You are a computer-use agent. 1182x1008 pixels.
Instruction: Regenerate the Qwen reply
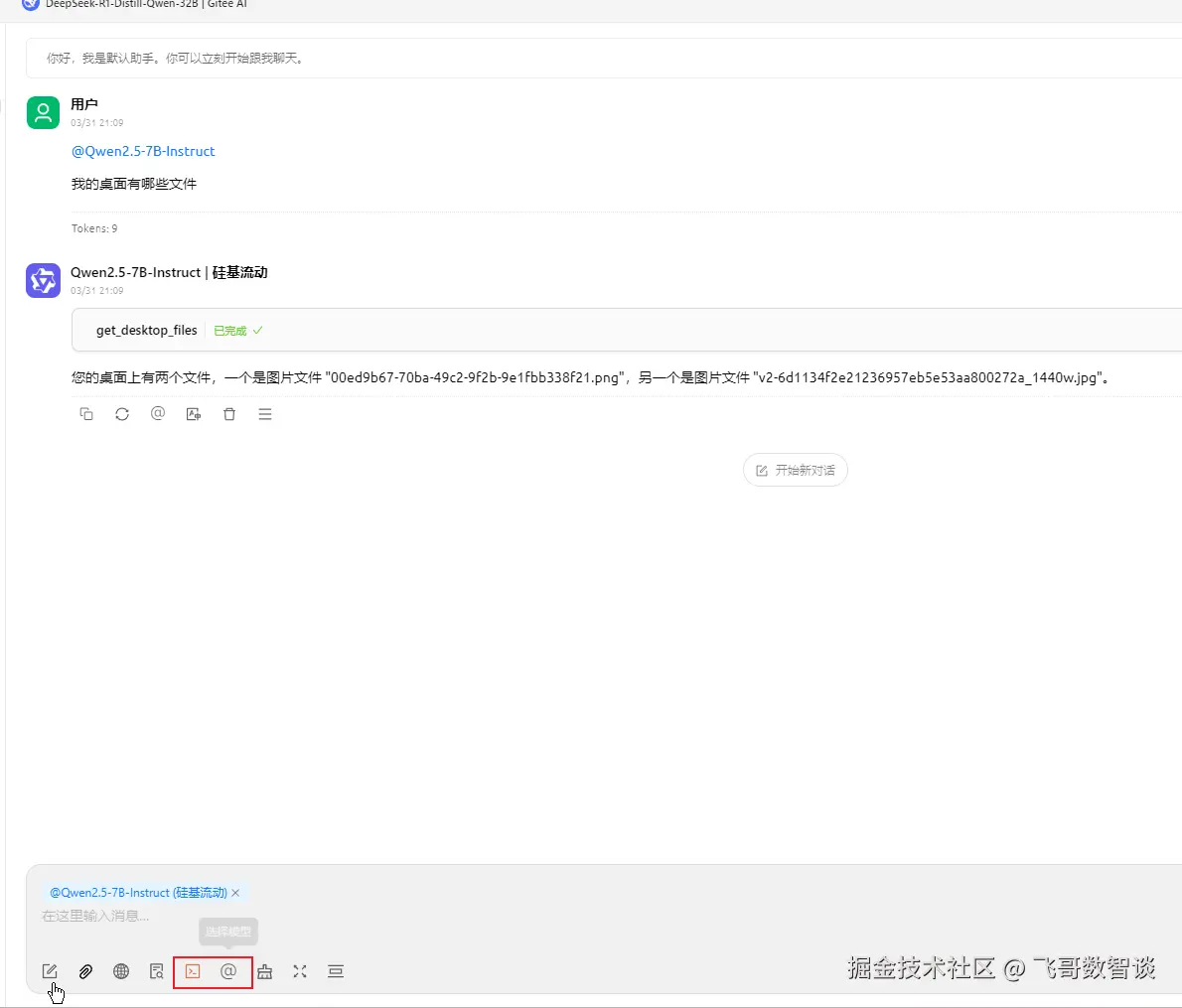[122, 414]
